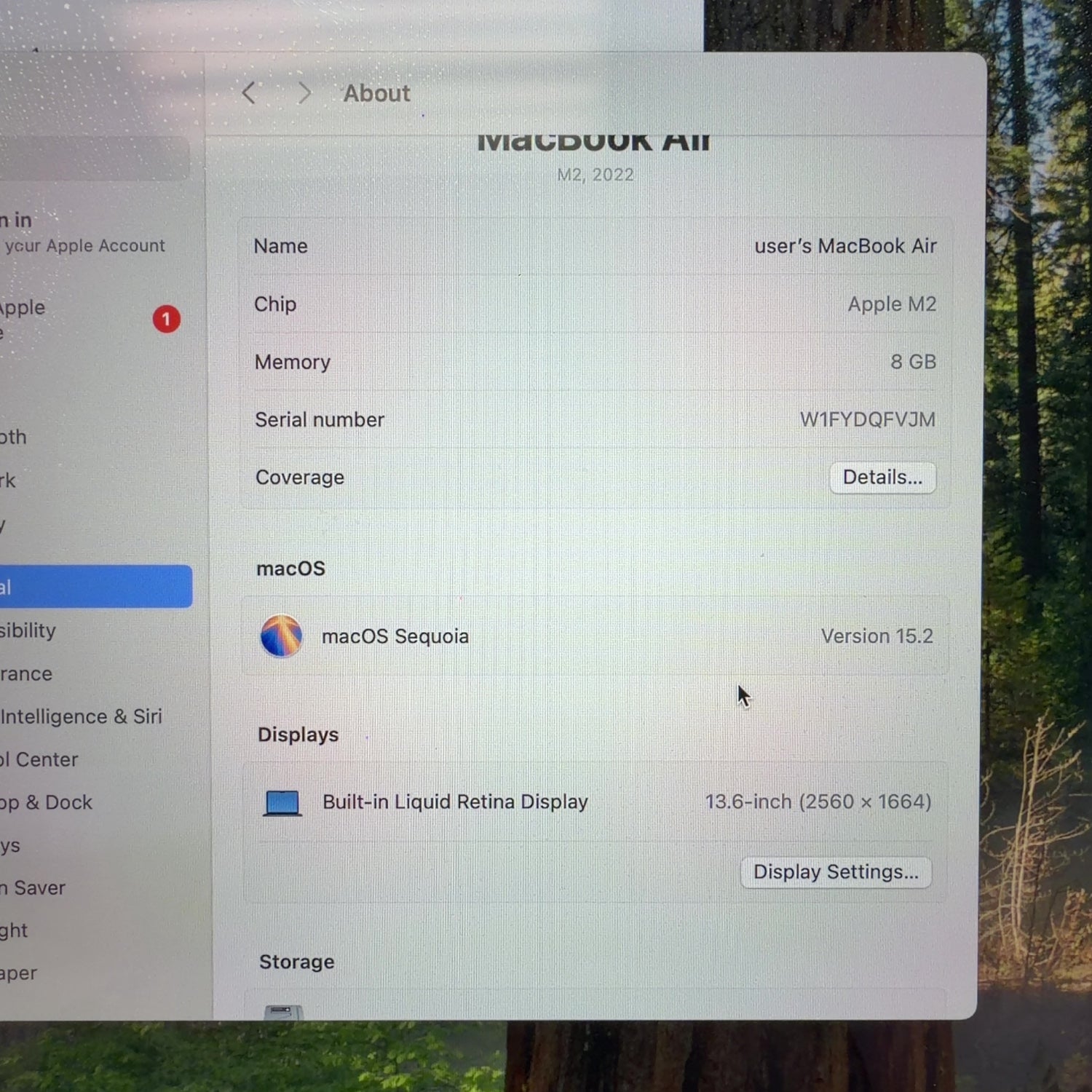
Task: Click the name 'user's MacBook Air'
Action: point(845,246)
